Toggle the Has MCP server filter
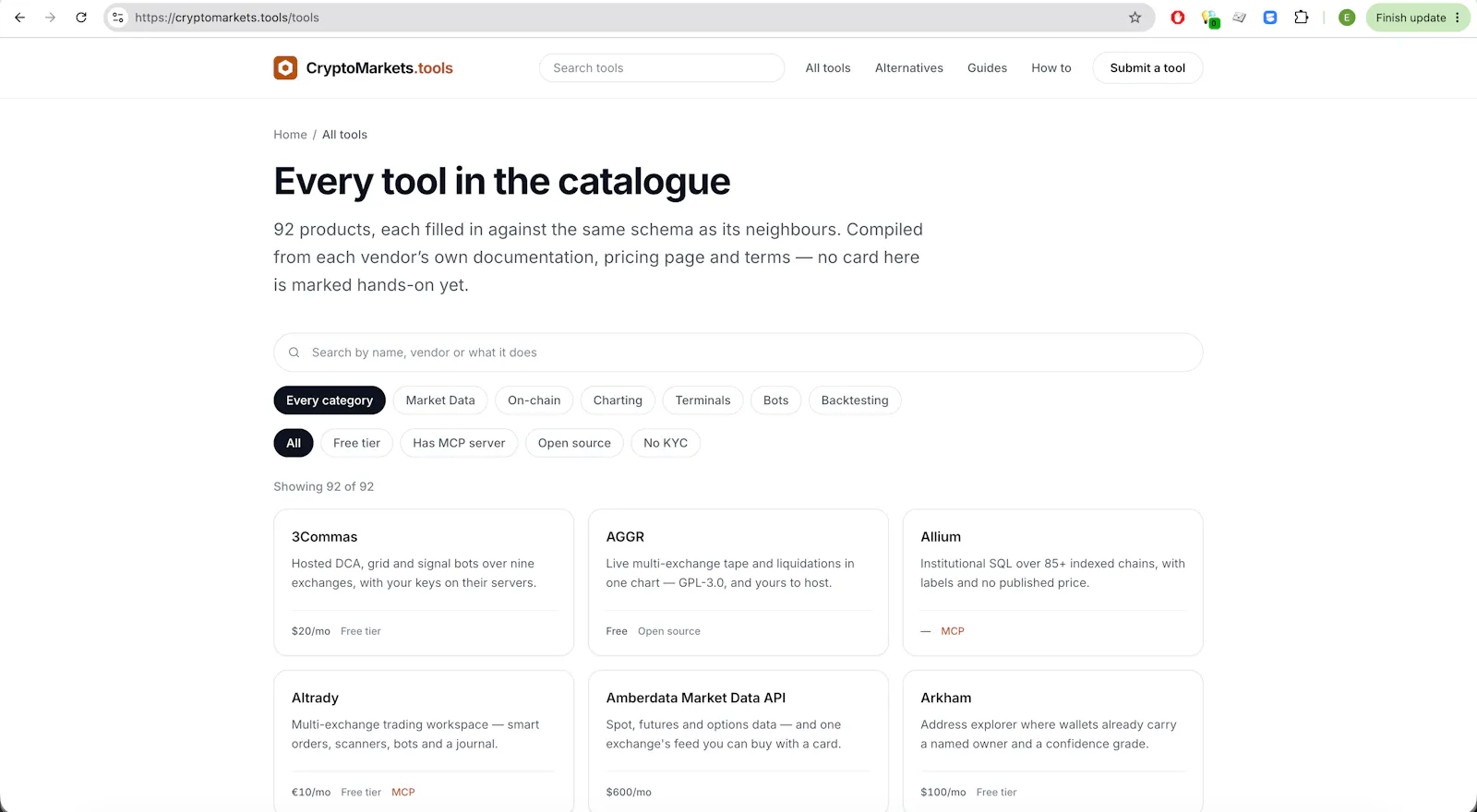 (459, 443)
